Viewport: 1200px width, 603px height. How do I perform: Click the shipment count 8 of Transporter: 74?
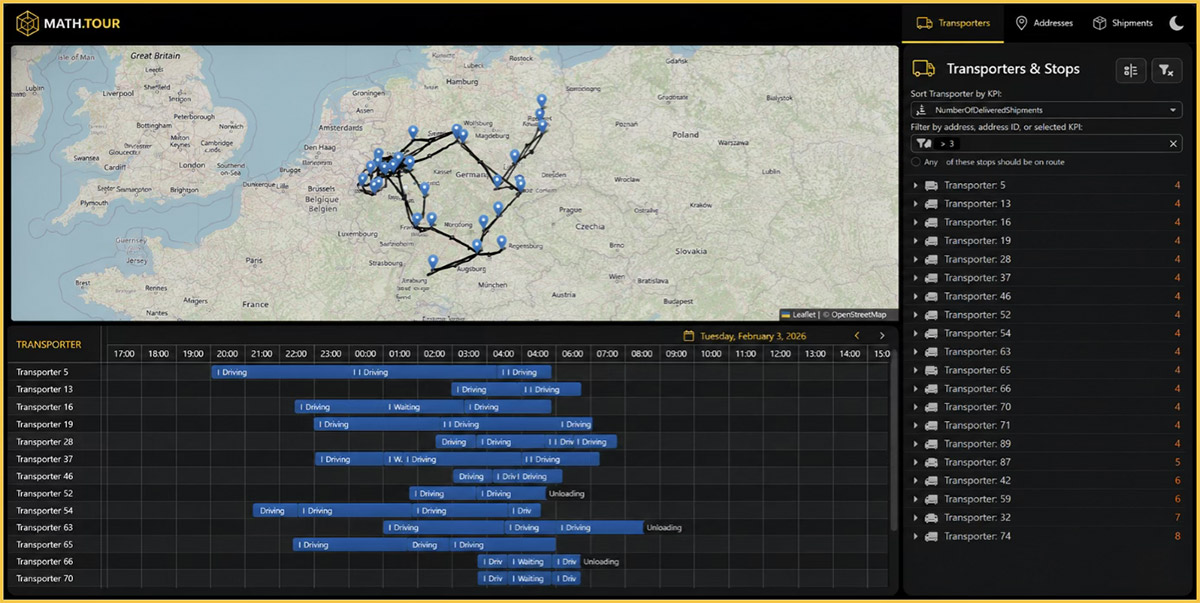1178,536
